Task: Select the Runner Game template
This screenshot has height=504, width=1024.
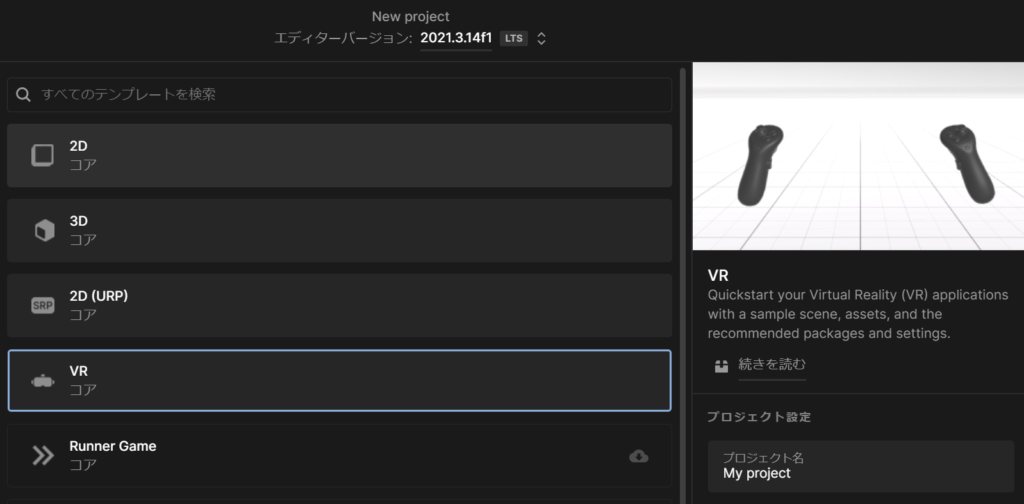Action: 340,456
